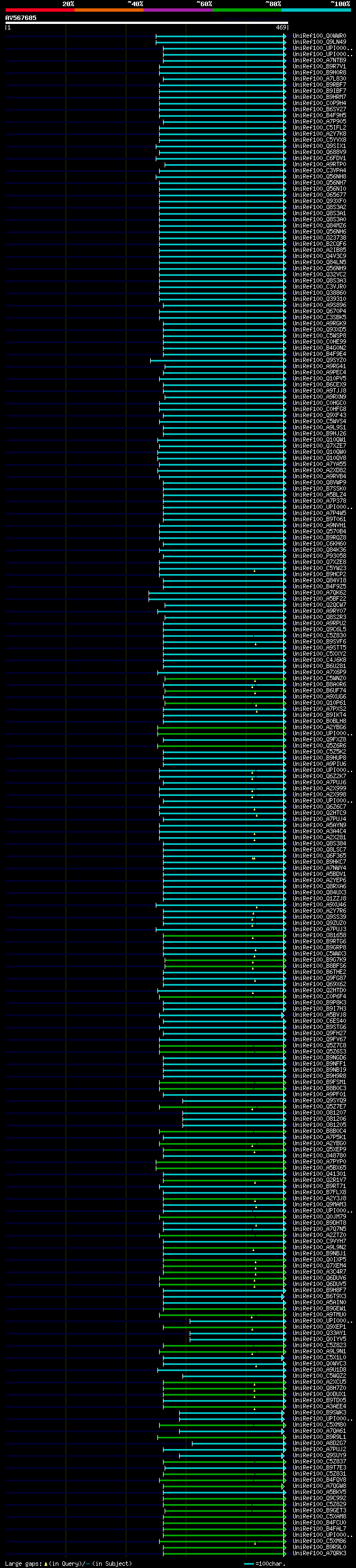Click the UniRef100_A7L830 entry
The height and width of the screenshot is (1568, 356).
pyautogui.click(x=319, y=78)
